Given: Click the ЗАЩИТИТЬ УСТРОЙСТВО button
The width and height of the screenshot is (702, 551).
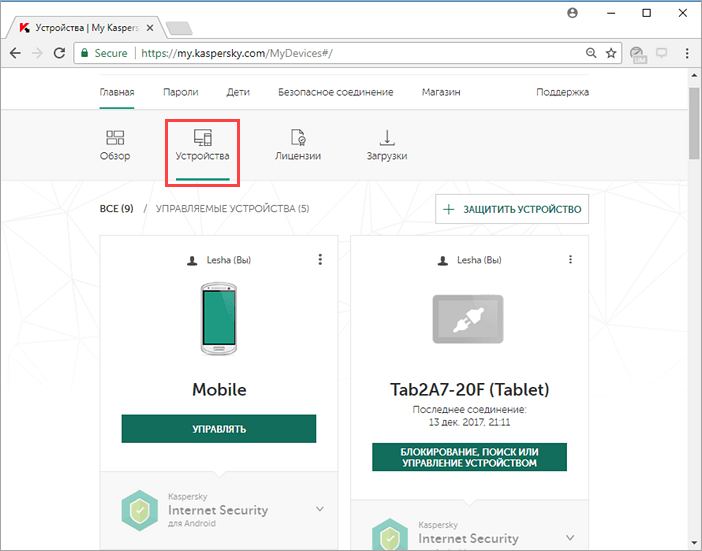Looking at the screenshot, I should click(512, 209).
